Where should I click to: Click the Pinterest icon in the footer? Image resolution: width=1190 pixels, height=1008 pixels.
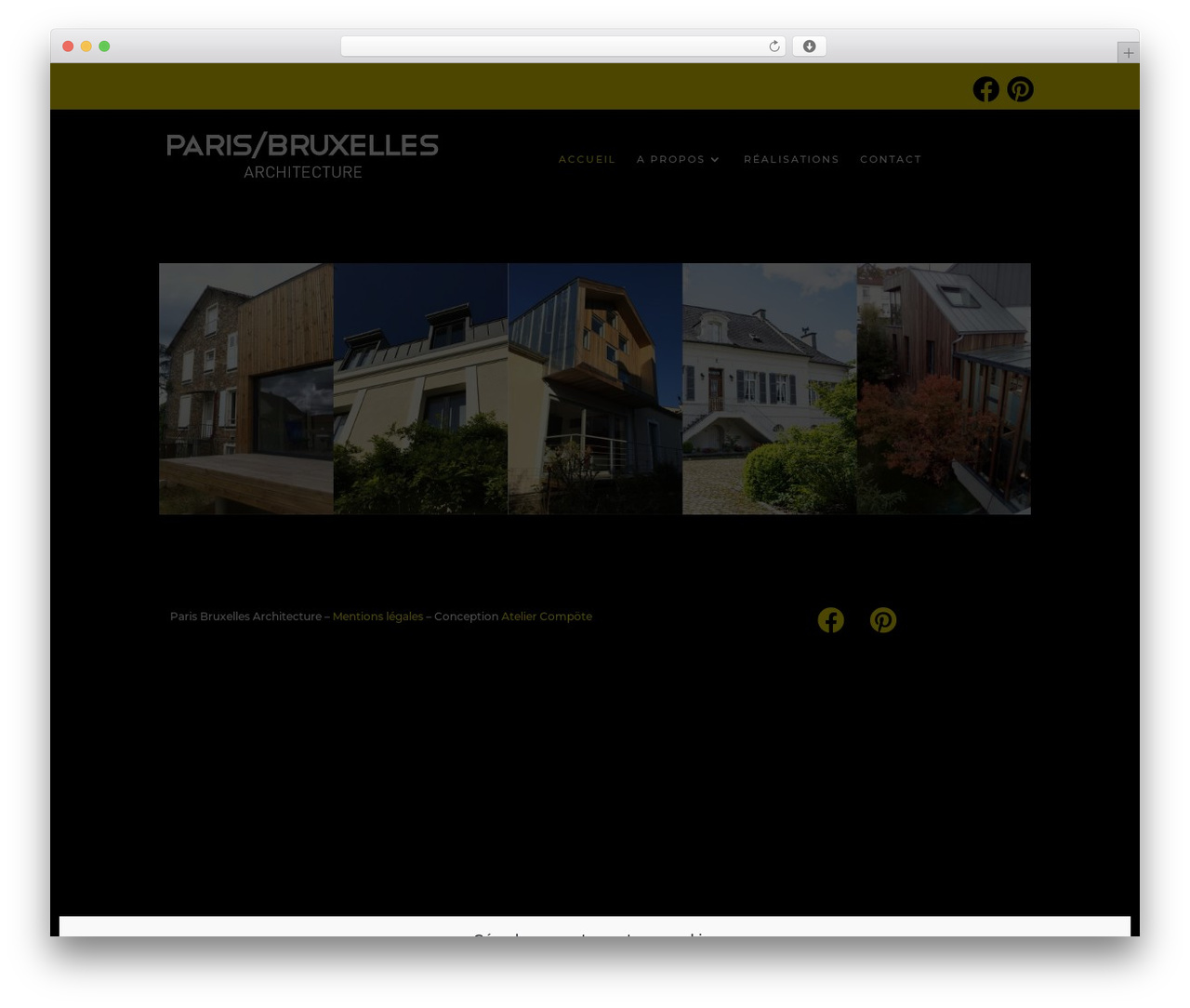tap(883, 620)
